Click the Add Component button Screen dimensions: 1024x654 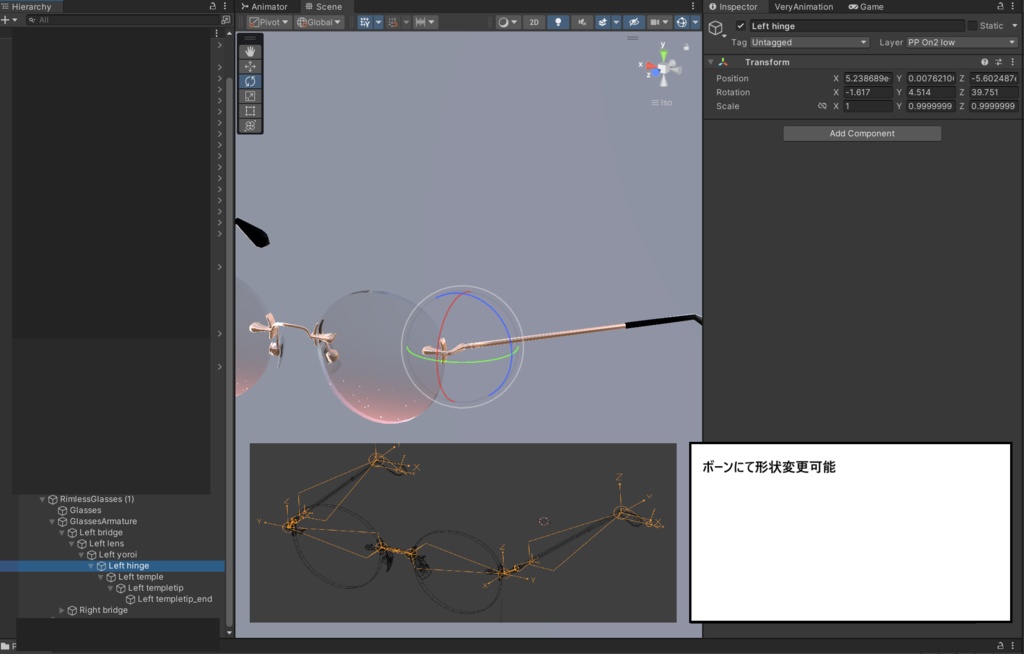point(862,133)
